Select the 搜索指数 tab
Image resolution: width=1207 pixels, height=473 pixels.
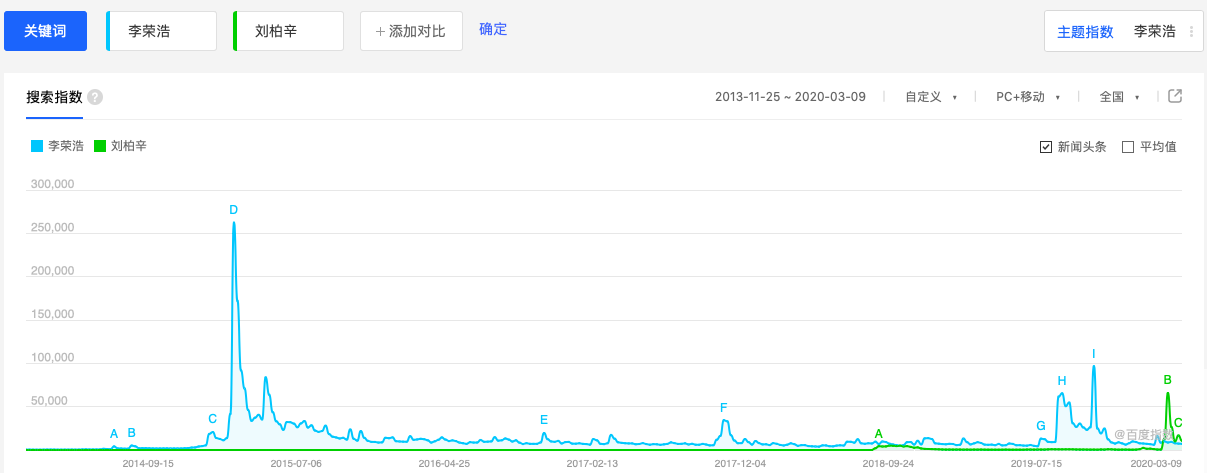[x=54, y=97]
